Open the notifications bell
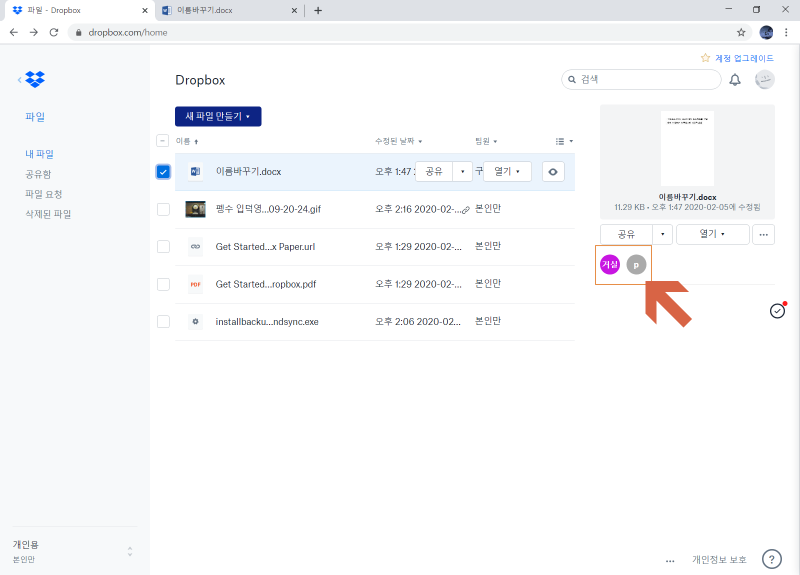 735,80
